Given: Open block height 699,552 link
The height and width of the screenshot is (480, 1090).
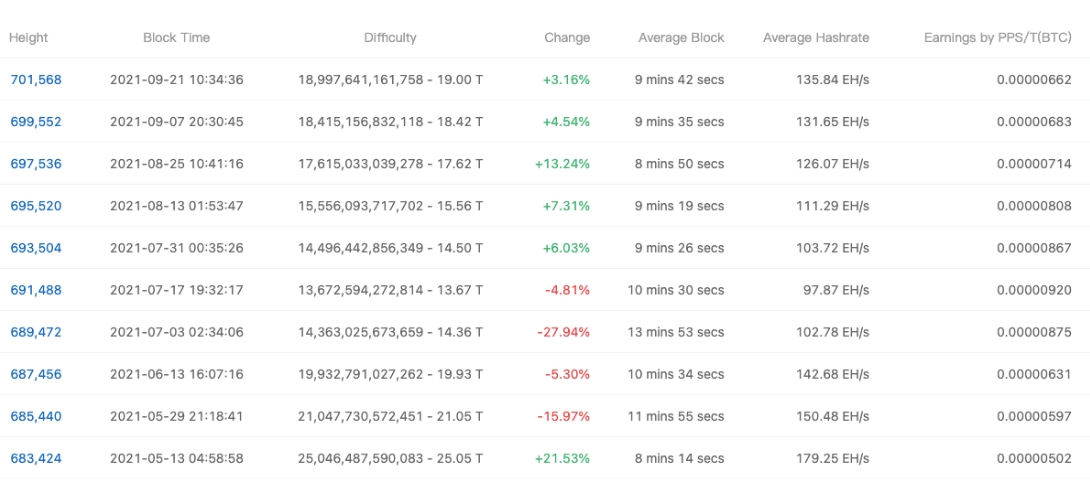Looking at the screenshot, I should click(x=36, y=122).
